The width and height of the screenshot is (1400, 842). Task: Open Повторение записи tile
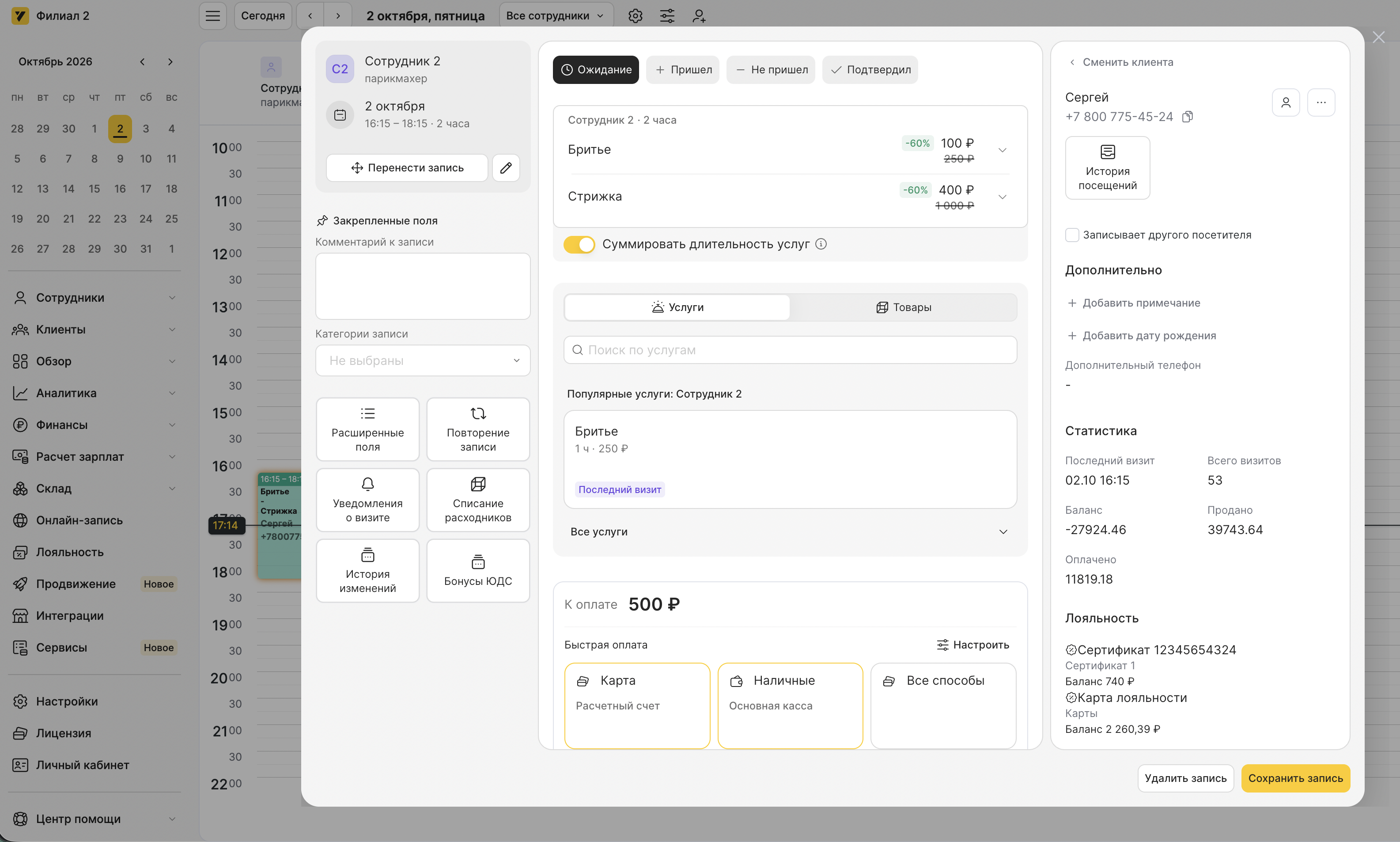(477, 429)
